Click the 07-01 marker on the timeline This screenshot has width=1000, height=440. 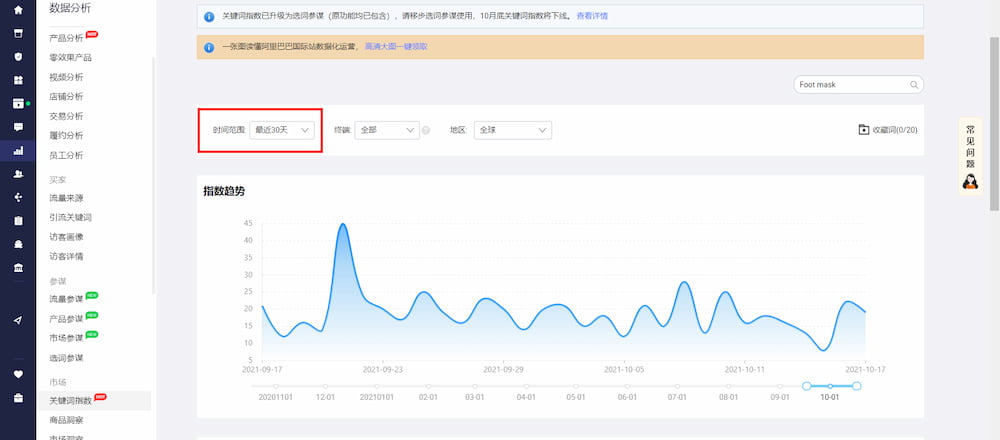tap(677, 386)
